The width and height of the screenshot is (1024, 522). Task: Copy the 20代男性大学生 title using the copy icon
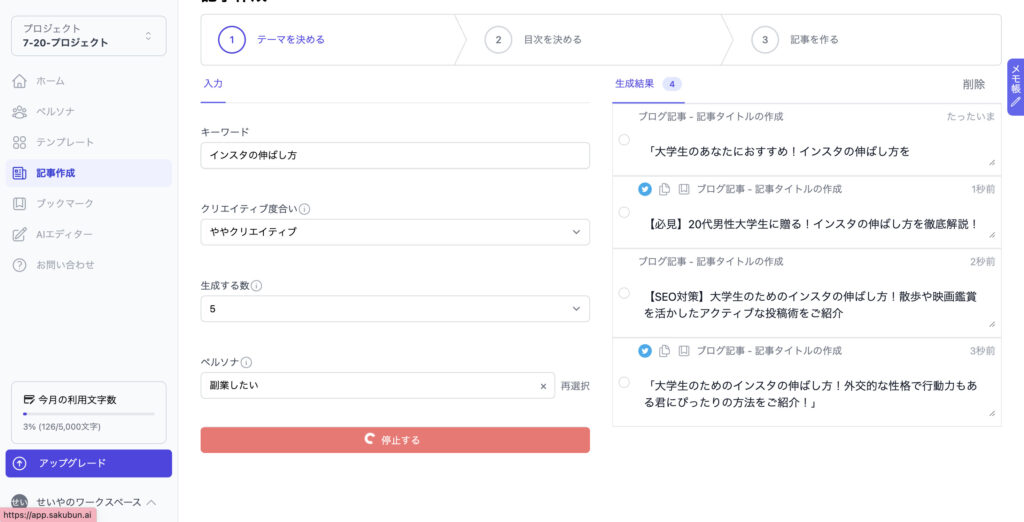pos(665,189)
